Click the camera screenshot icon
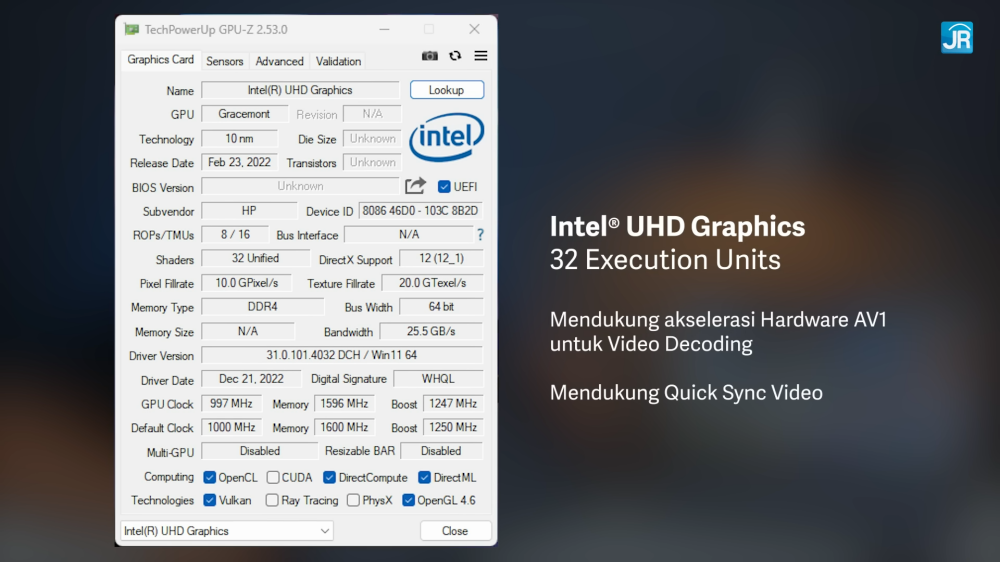Screen dimensions: 1000x562 (x=430, y=56)
